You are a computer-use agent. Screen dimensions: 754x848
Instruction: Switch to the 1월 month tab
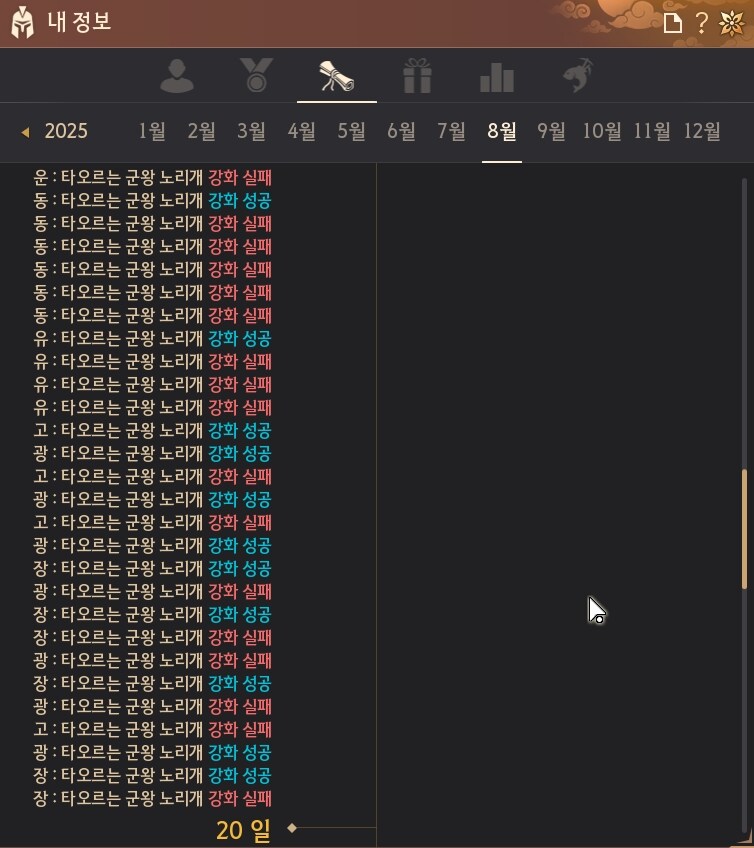coord(152,131)
